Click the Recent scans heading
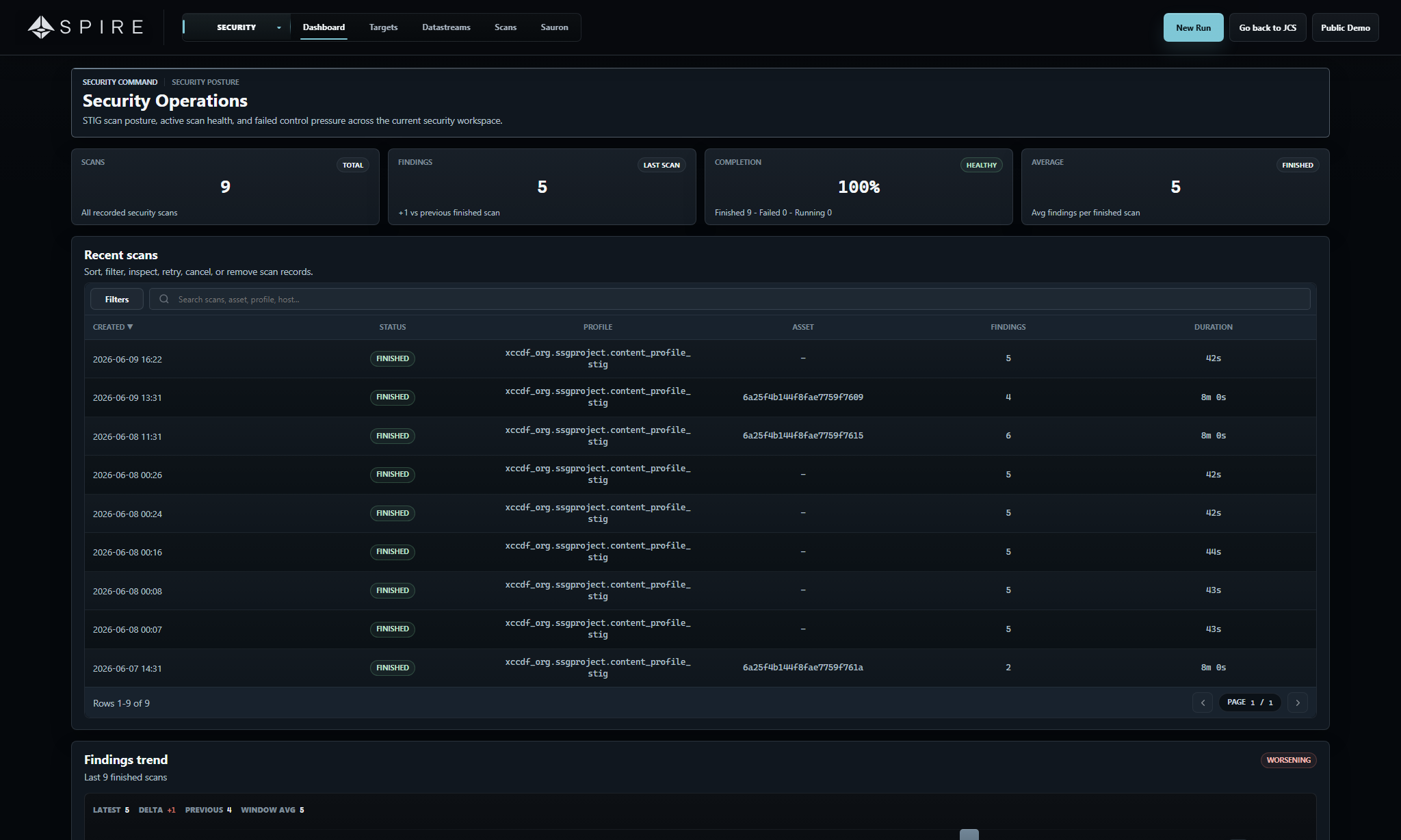This screenshot has width=1401, height=840. [121, 255]
